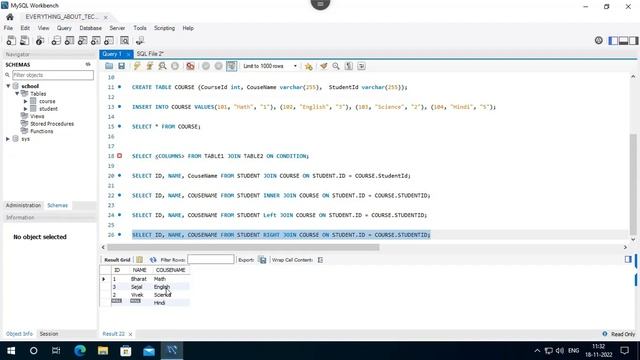640x360 pixels.
Task: Click the refresh results icon
Action: coord(153,260)
